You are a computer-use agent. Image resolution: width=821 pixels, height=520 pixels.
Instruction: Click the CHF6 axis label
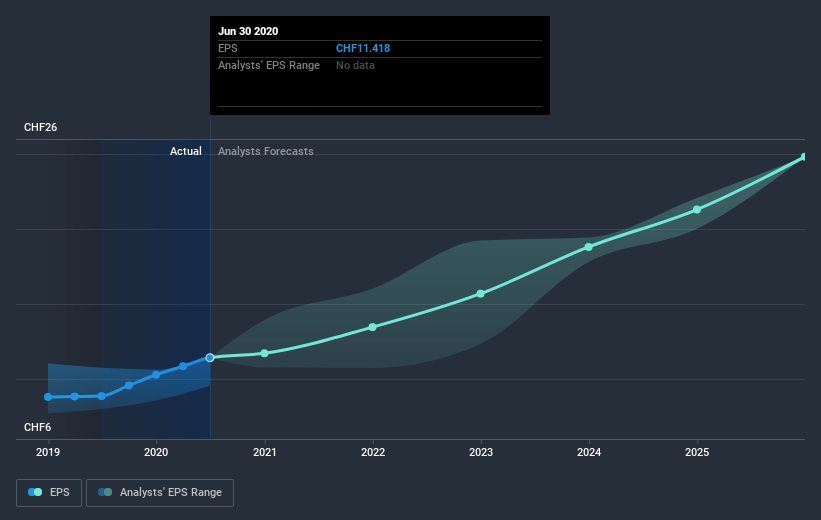(x=38, y=427)
